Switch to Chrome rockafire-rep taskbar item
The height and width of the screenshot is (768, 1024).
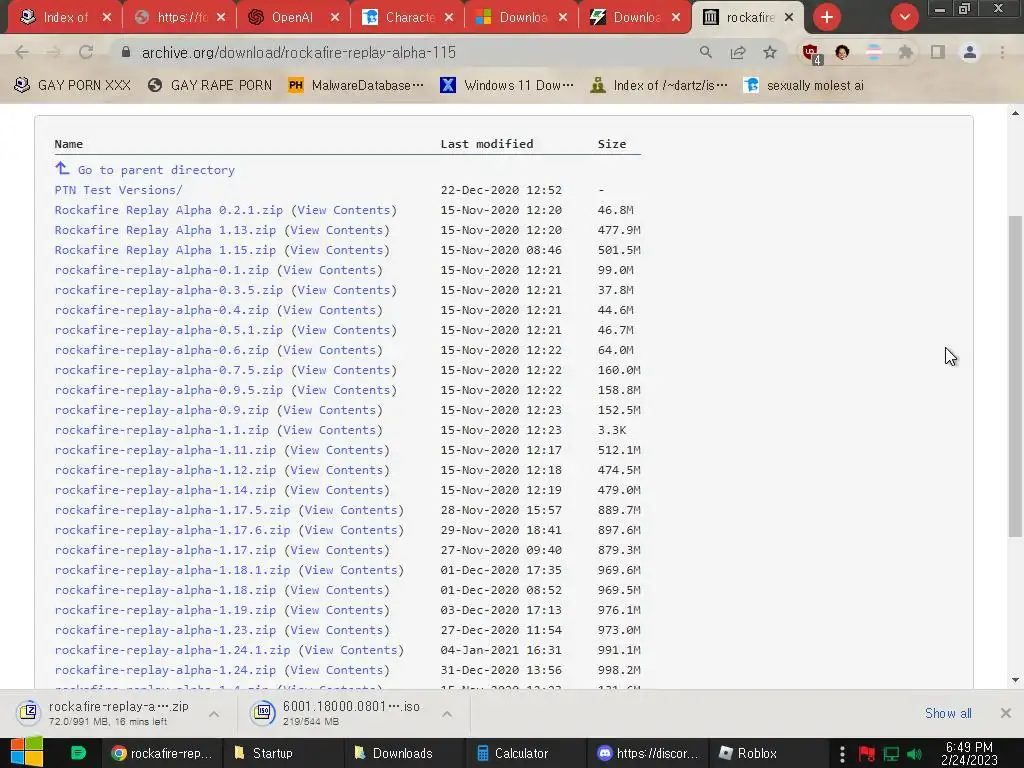162,753
